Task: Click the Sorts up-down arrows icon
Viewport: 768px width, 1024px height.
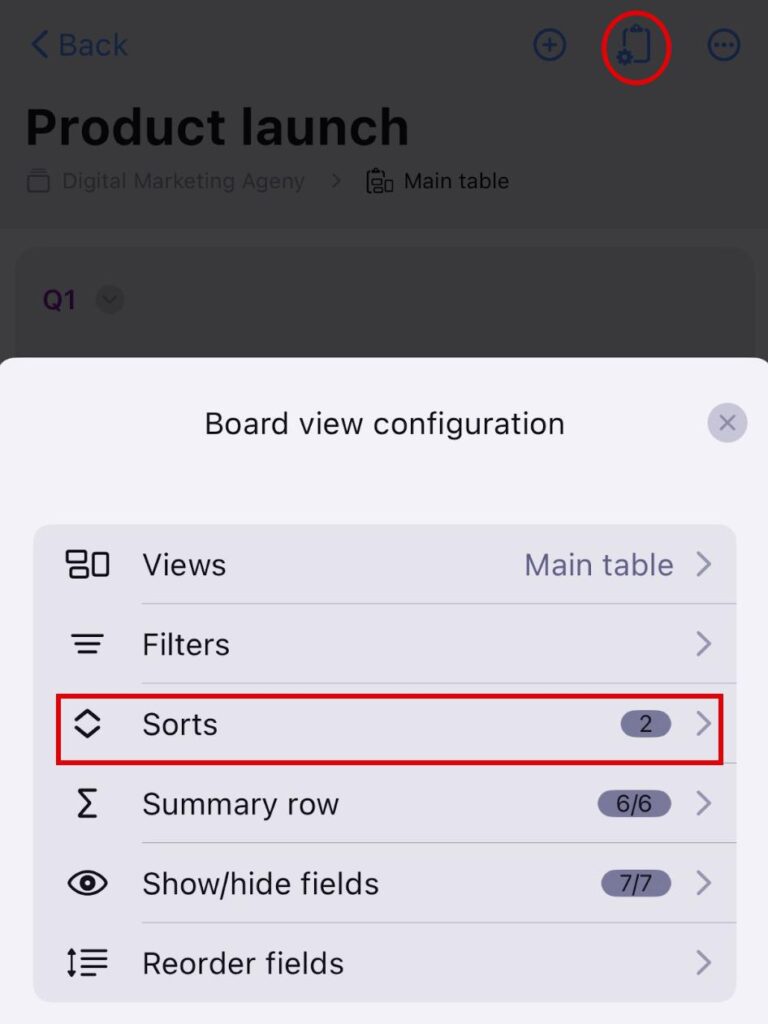Action: (x=88, y=724)
